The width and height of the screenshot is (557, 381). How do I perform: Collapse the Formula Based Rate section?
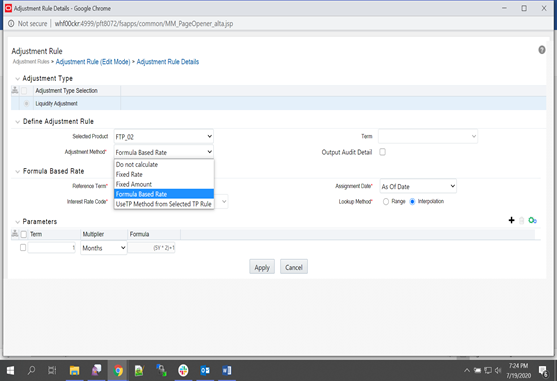click(x=17, y=172)
